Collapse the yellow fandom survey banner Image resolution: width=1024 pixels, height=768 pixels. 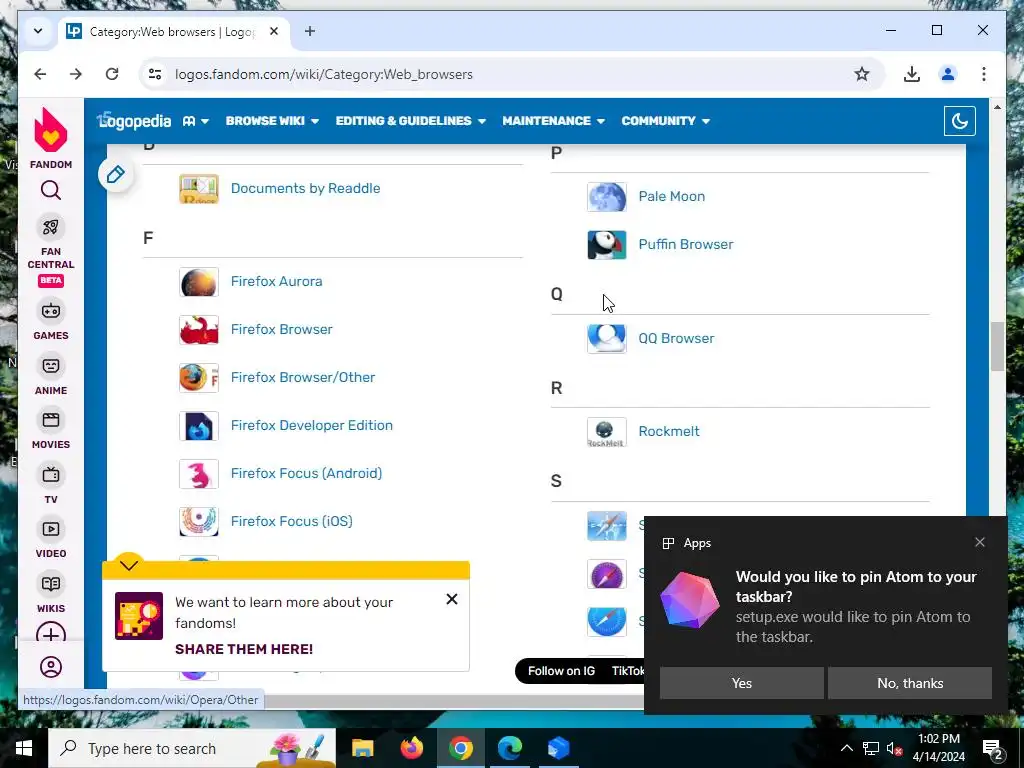pyautogui.click(x=129, y=565)
